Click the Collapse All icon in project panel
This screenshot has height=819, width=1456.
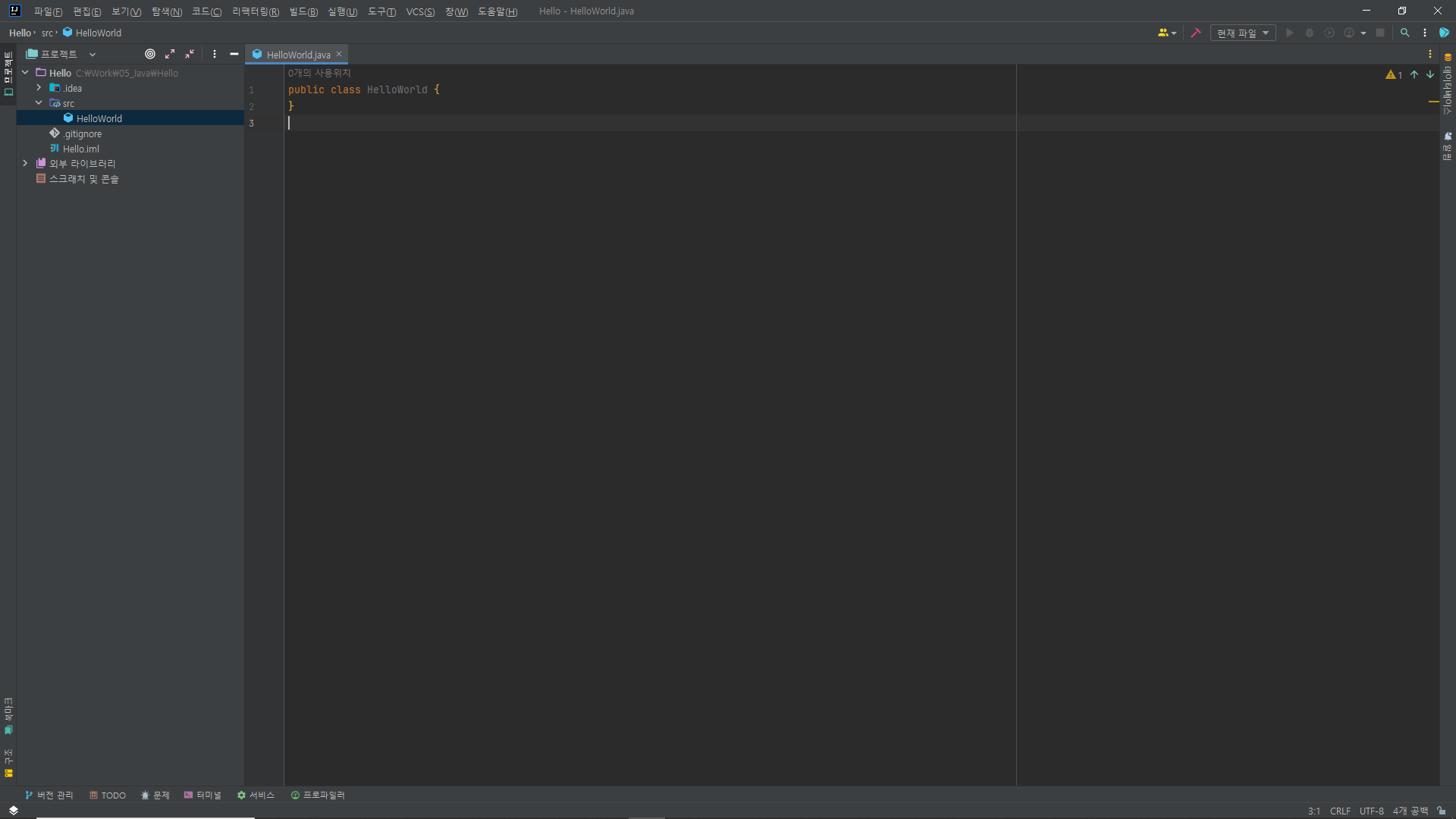(190, 55)
